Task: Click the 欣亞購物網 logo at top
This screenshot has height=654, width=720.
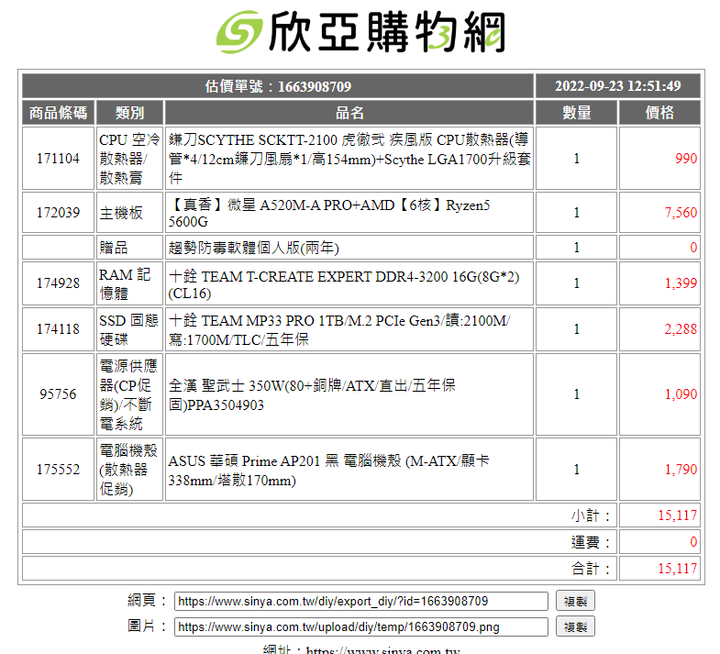Action: click(x=361, y=32)
